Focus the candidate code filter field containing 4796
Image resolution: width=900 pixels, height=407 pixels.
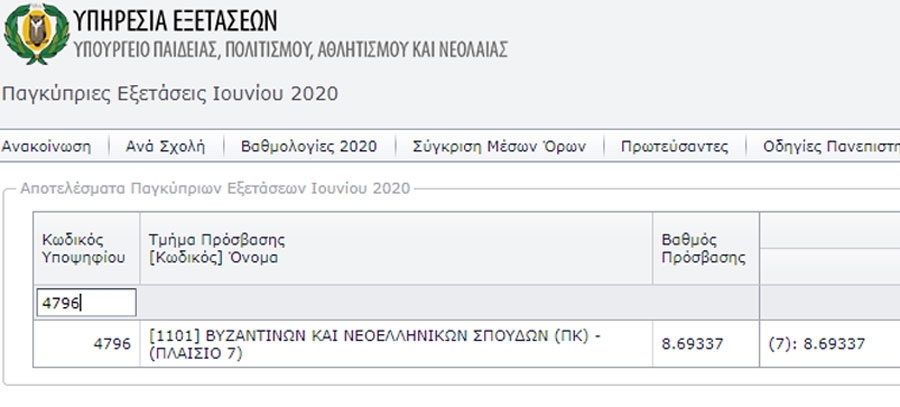click(x=87, y=303)
